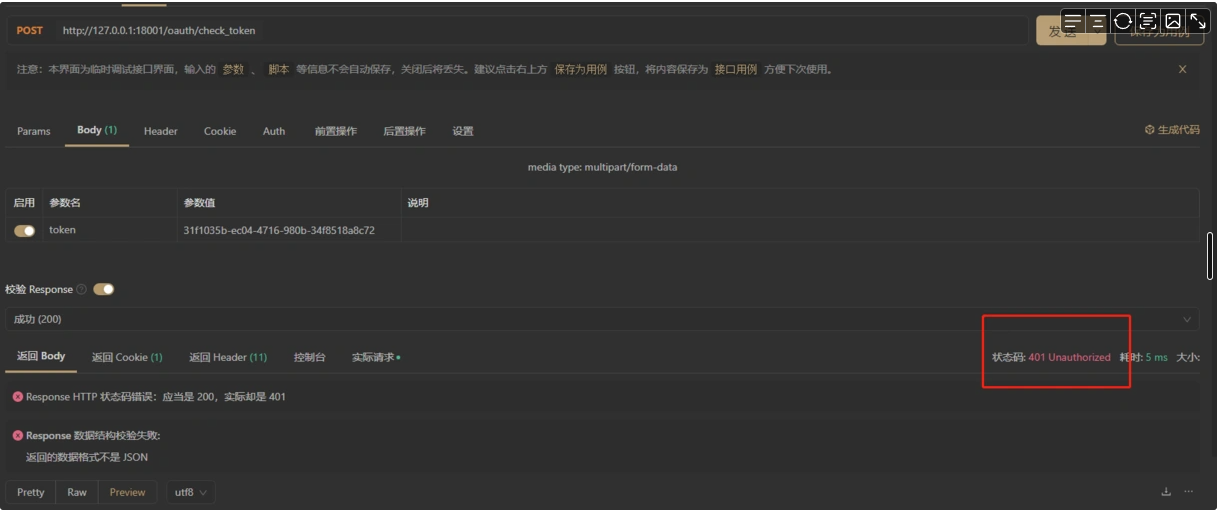
Task: Click the centered lines overlay icon
Action: tap(1097, 21)
